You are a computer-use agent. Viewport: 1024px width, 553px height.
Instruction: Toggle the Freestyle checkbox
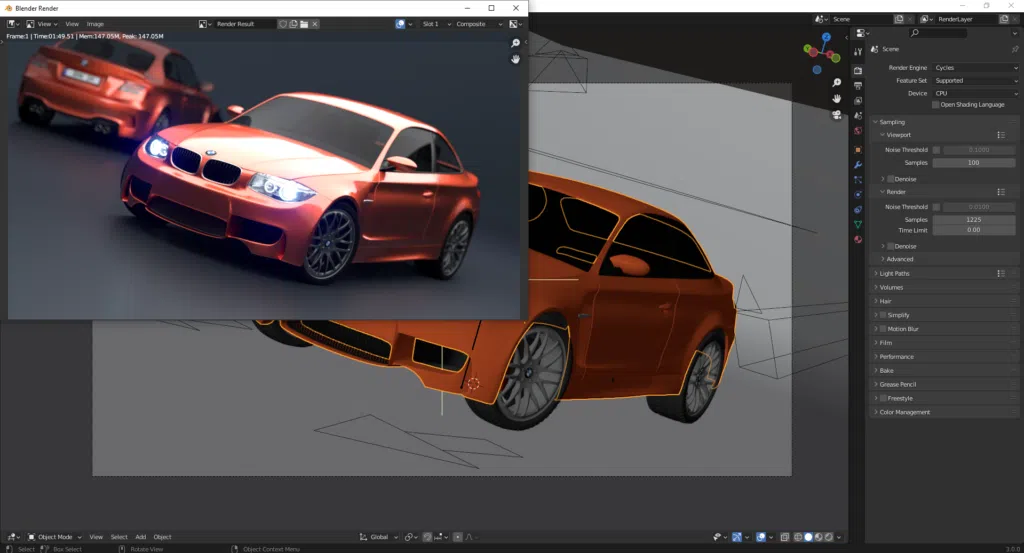point(882,398)
